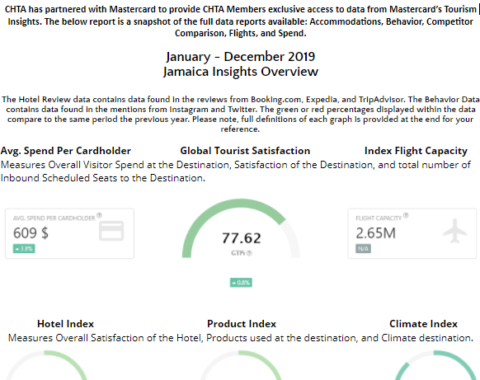Click the credit card icon in spend card
The height and width of the screenshot is (380, 480).
111,231
